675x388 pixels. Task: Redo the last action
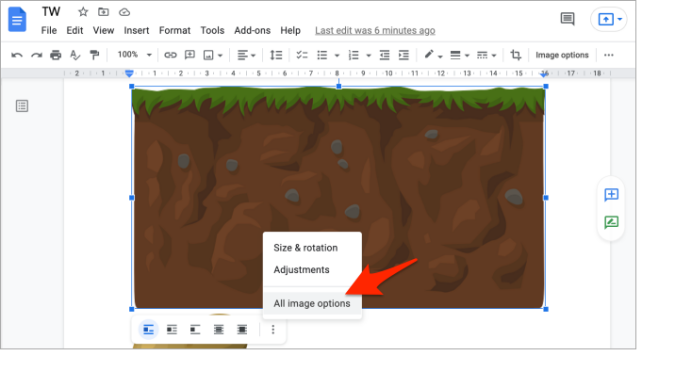[36, 55]
